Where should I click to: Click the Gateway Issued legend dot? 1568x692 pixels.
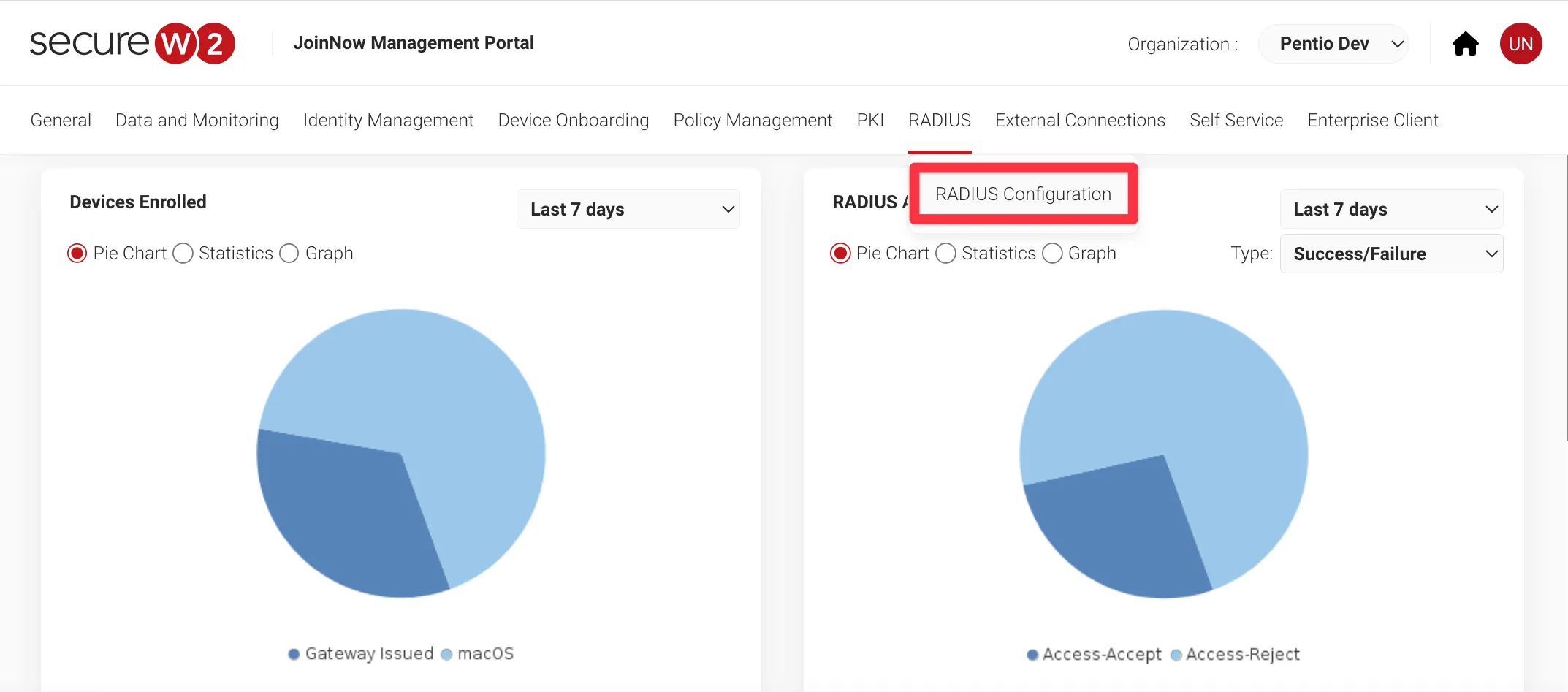tap(294, 654)
